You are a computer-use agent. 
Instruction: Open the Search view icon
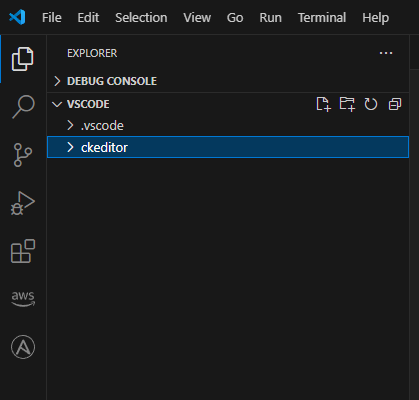tap(23, 107)
